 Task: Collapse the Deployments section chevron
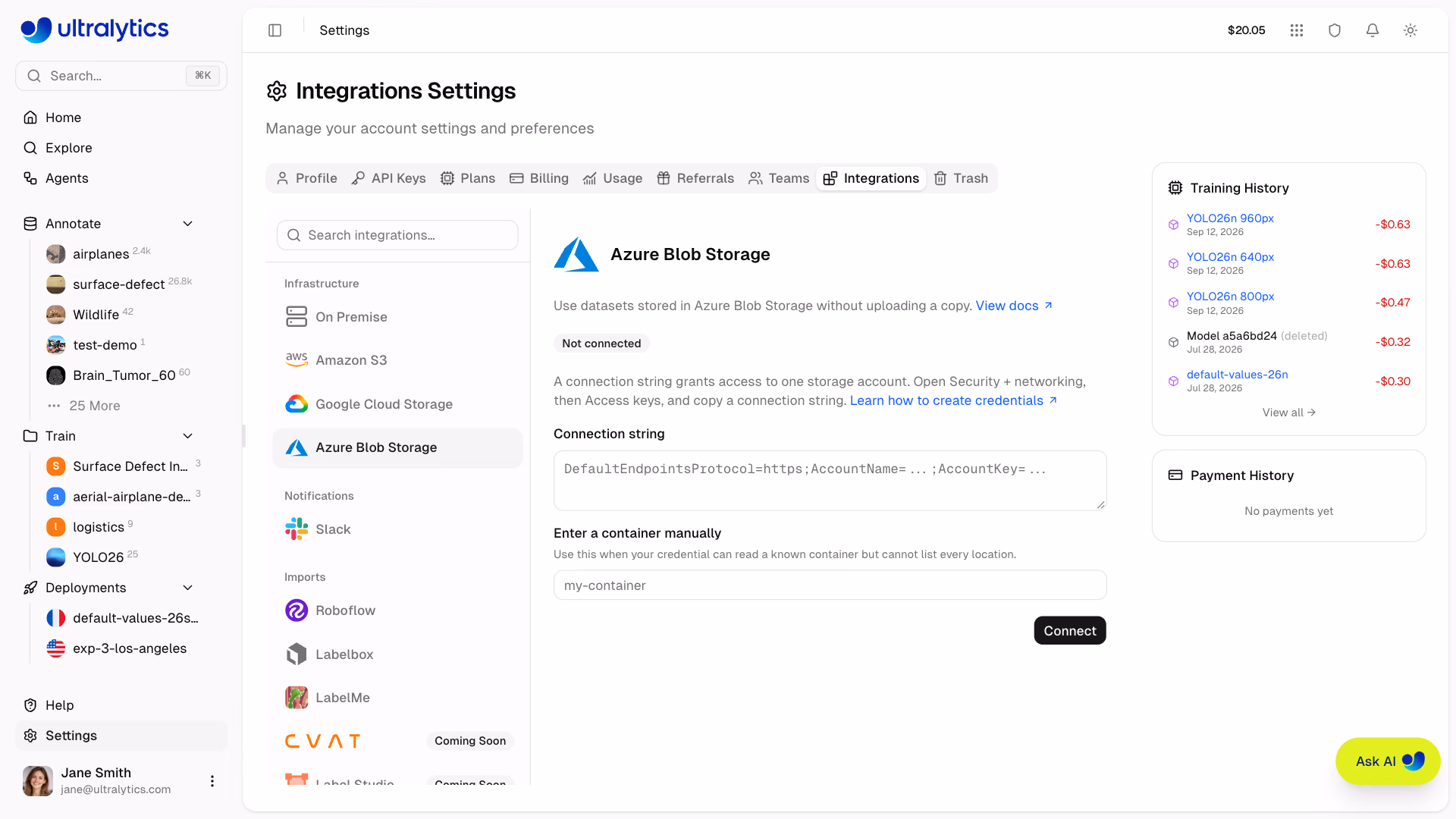188,588
